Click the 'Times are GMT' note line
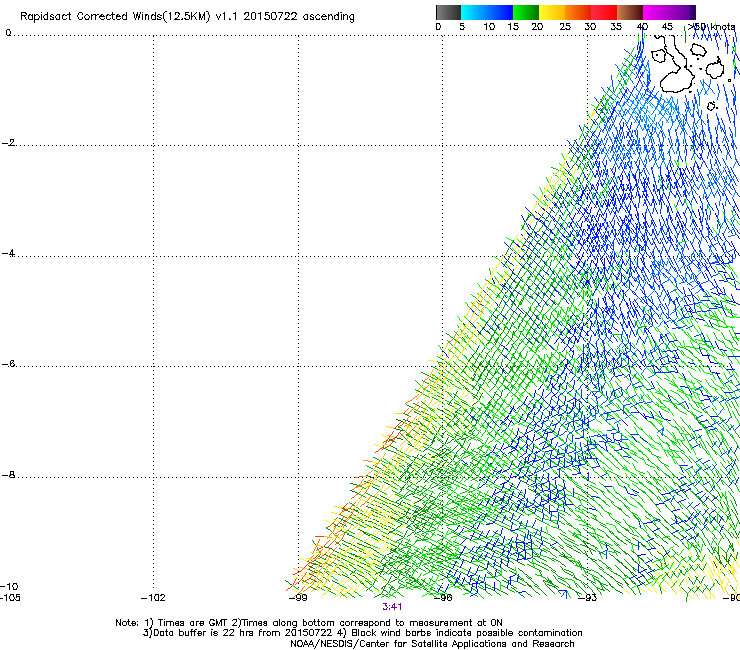740x650 pixels. coord(309,623)
